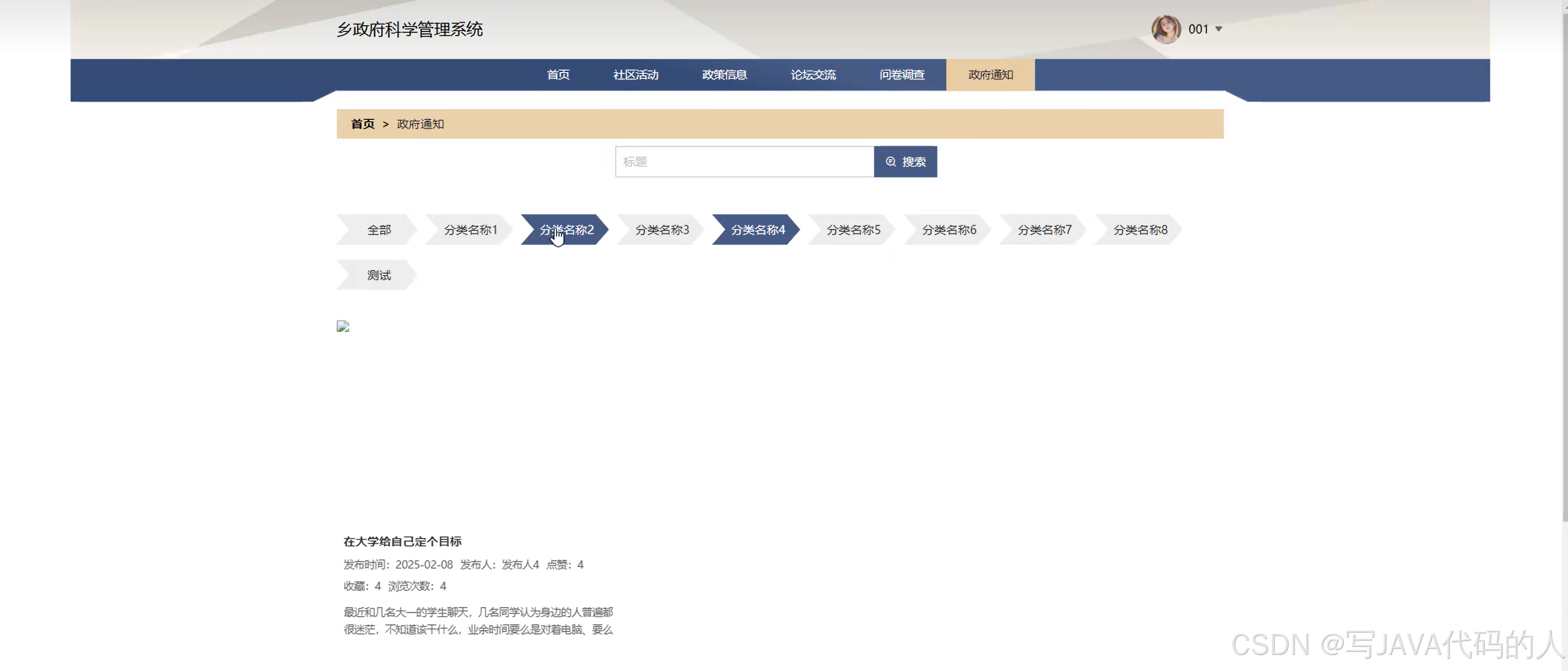Click the user avatar picture
Screen dimensions: 1568x671
click(1166, 29)
